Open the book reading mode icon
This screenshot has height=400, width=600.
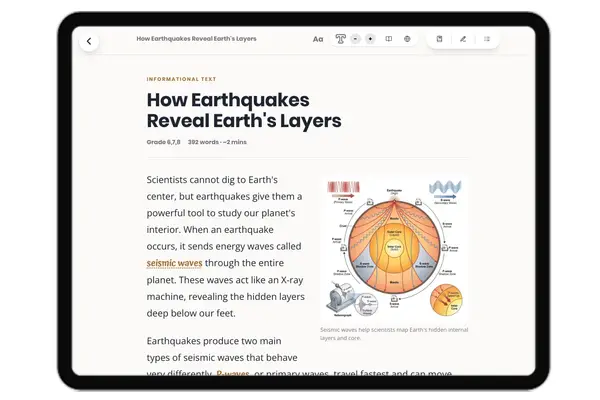click(388, 39)
